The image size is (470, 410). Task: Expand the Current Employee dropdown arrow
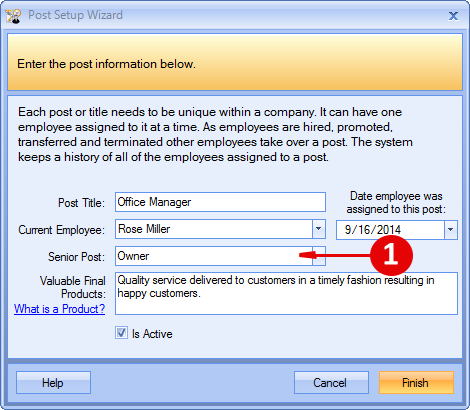click(x=319, y=229)
